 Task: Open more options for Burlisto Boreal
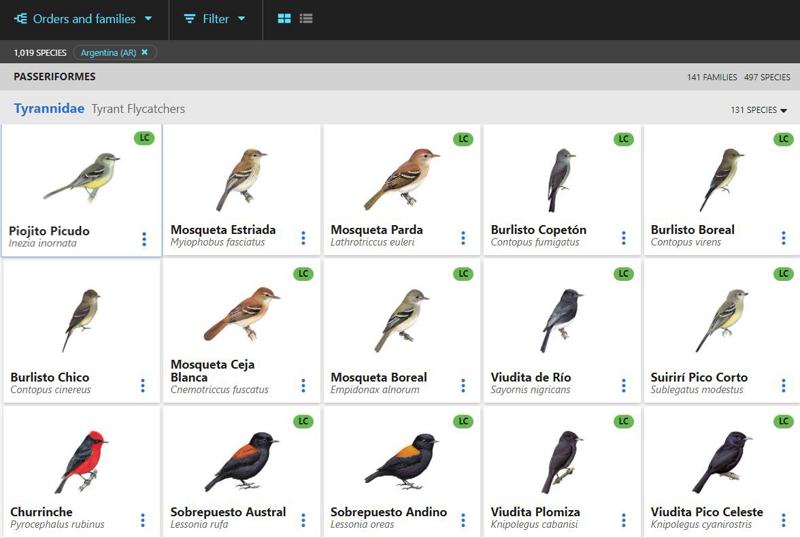784,238
